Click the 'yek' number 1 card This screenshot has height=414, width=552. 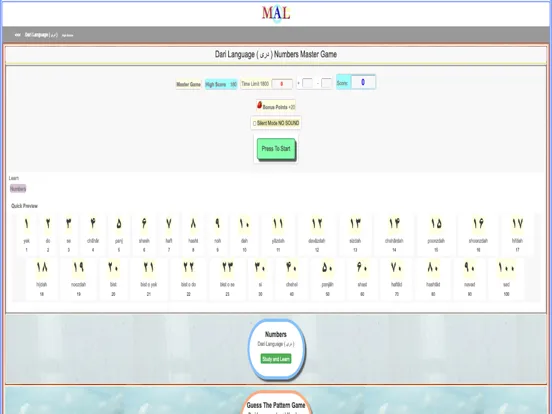pyautogui.click(x=26, y=234)
